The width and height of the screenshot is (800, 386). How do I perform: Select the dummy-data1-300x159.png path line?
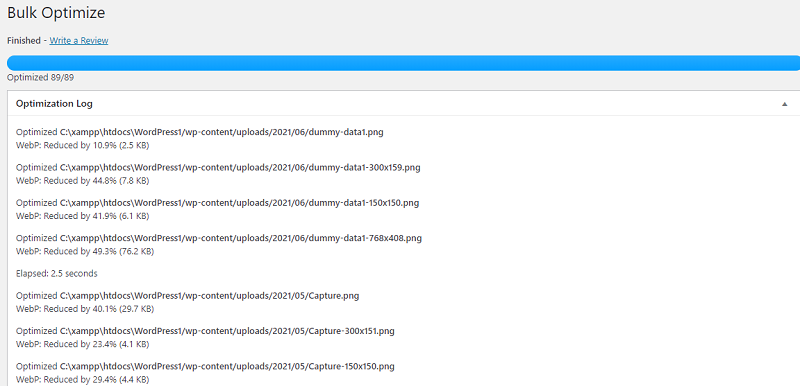218,167
